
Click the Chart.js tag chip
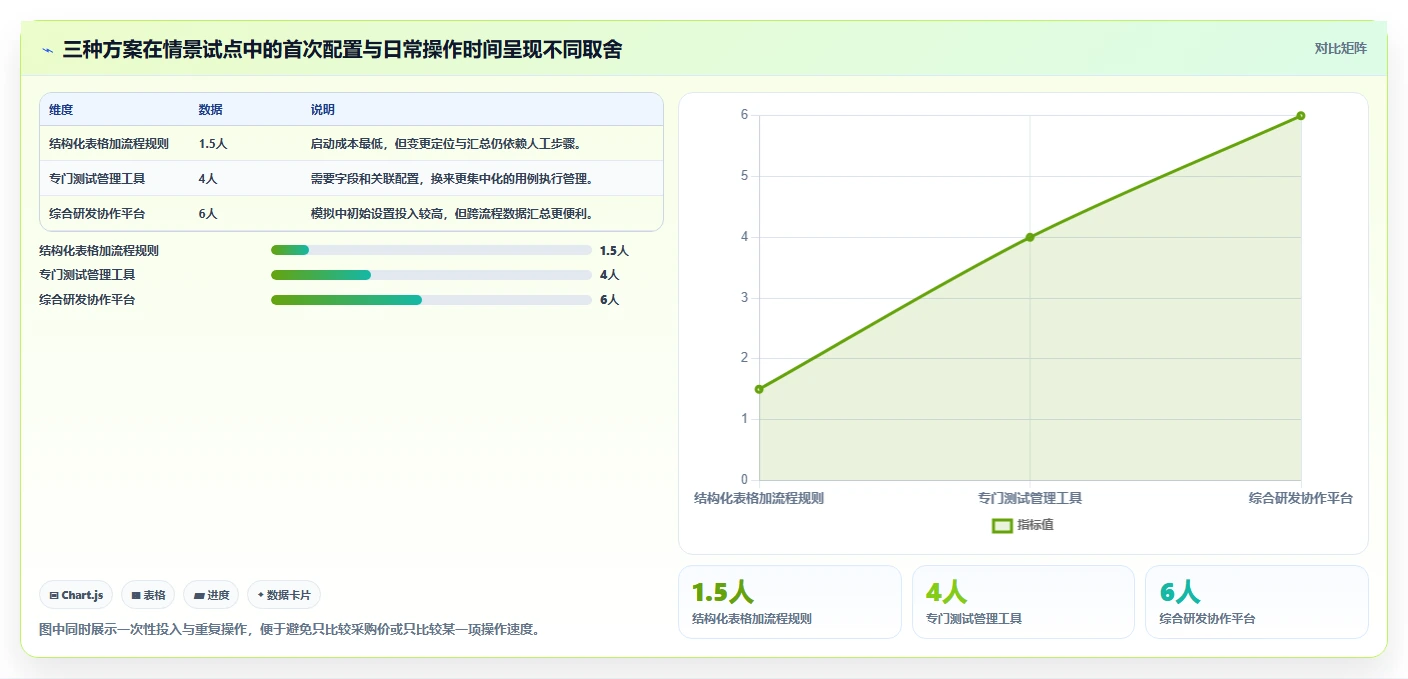coord(77,595)
